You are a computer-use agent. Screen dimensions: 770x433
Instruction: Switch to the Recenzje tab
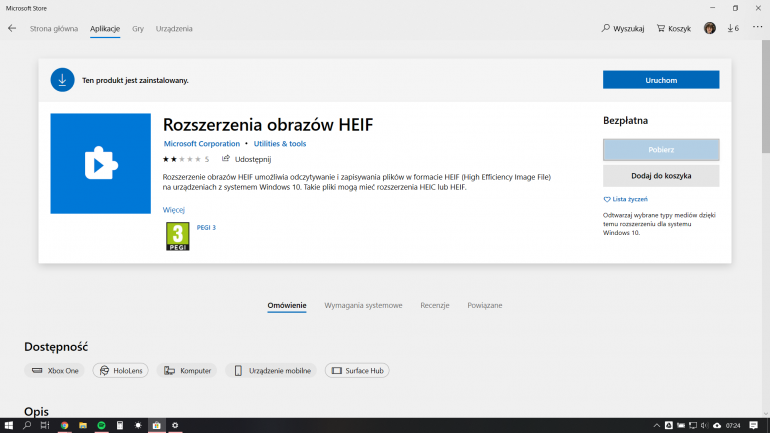[435, 305]
